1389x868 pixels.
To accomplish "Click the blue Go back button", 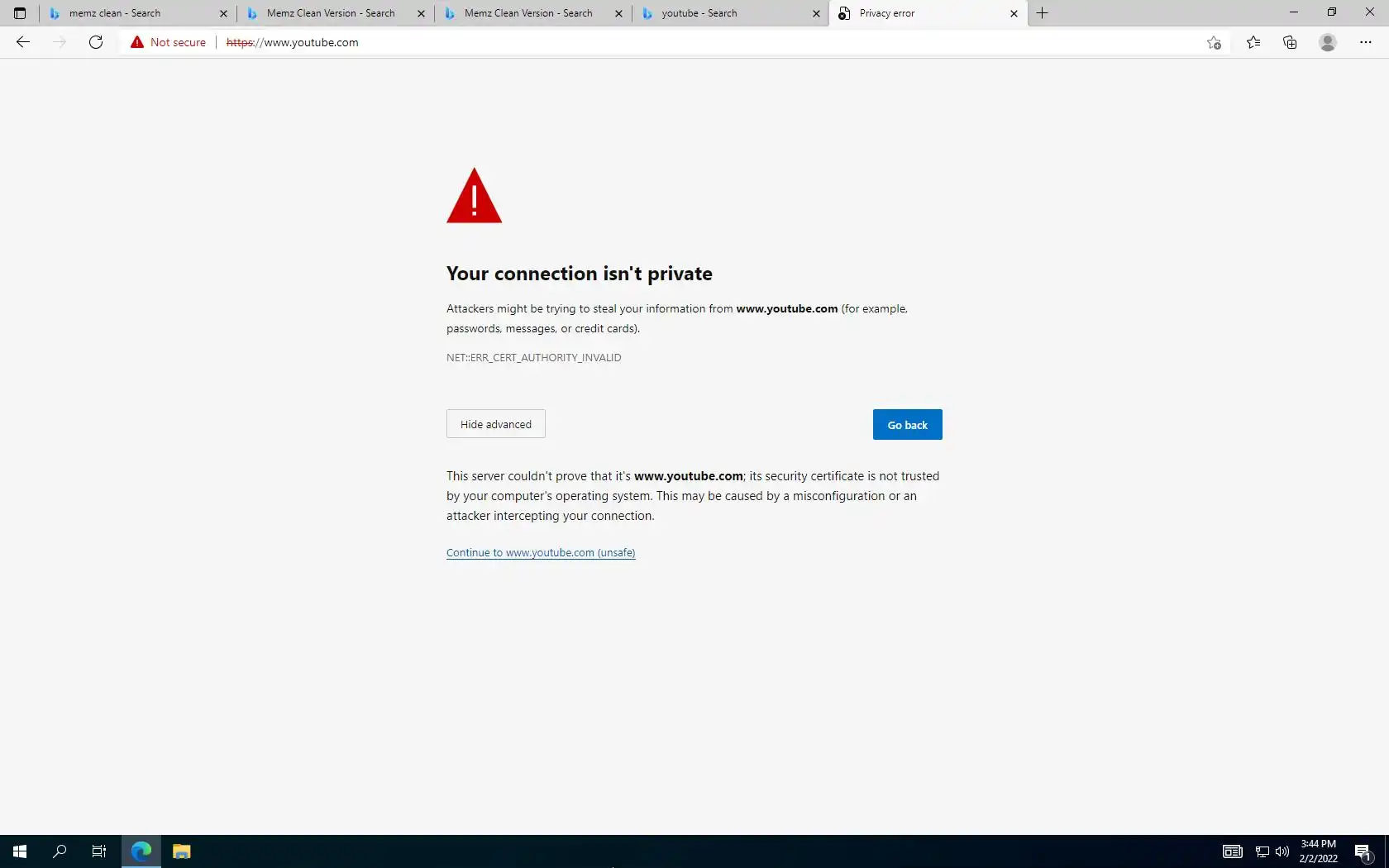I will pyautogui.click(x=908, y=425).
